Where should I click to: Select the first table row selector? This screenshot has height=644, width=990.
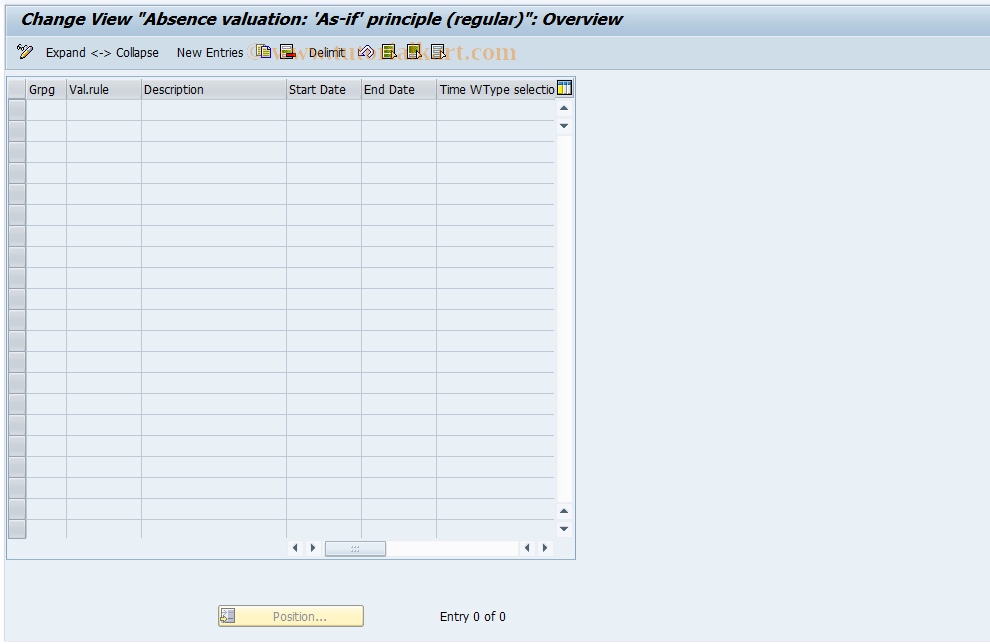point(17,110)
